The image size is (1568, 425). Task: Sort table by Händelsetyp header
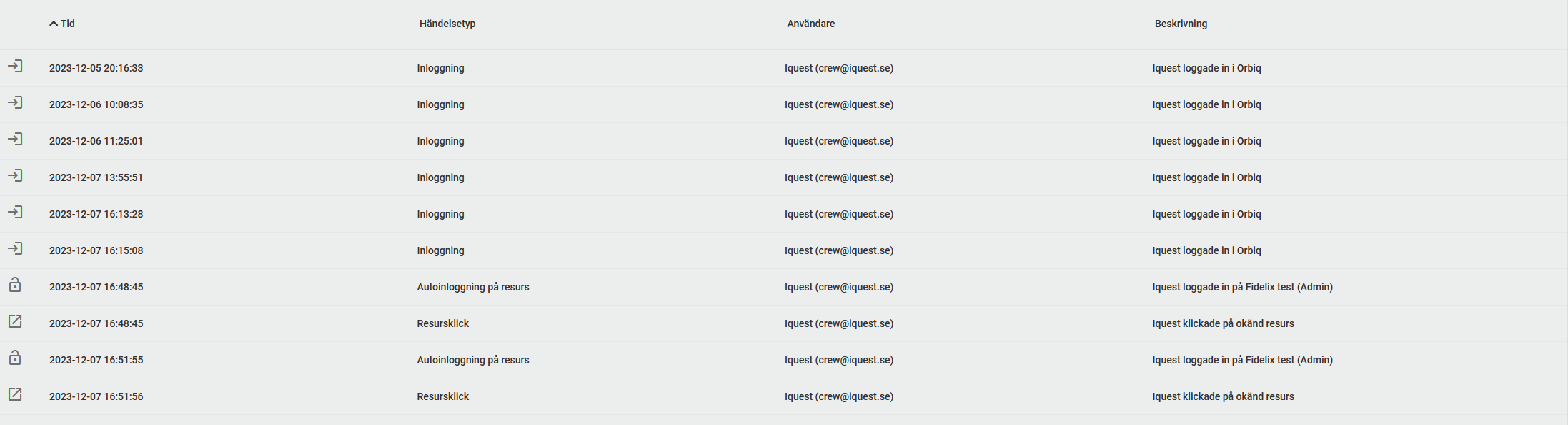pos(447,24)
